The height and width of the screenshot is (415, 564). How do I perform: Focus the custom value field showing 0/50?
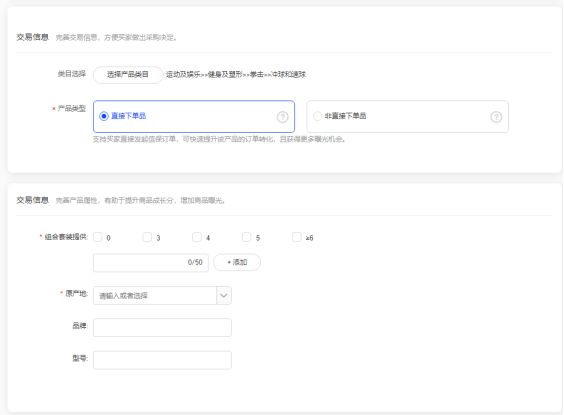(x=151, y=263)
